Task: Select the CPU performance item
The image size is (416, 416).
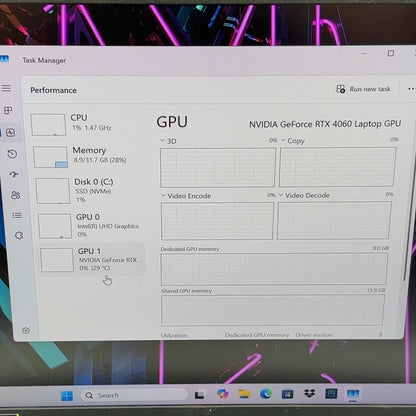Action: coord(87,124)
